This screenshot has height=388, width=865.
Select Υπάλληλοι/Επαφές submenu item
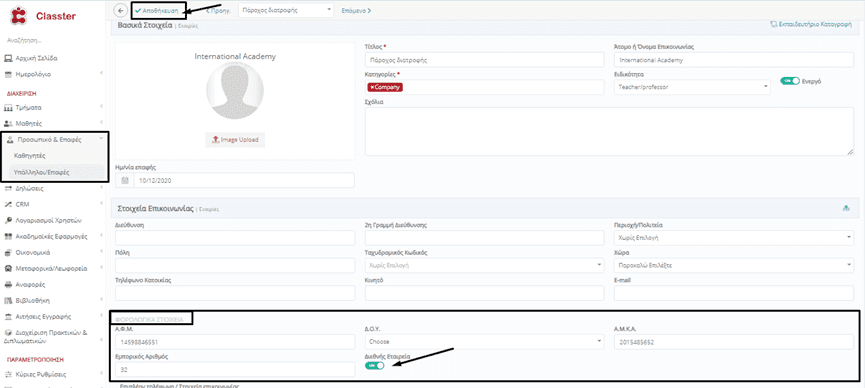41,172
